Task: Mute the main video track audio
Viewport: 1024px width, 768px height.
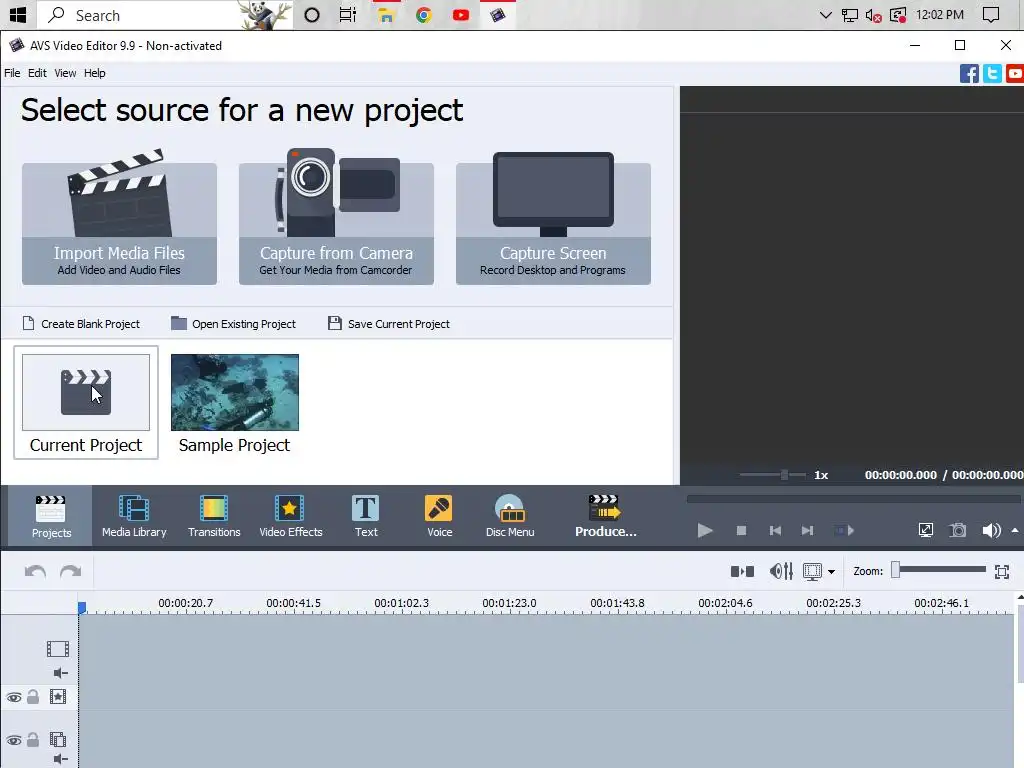Action: pos(61,673)
